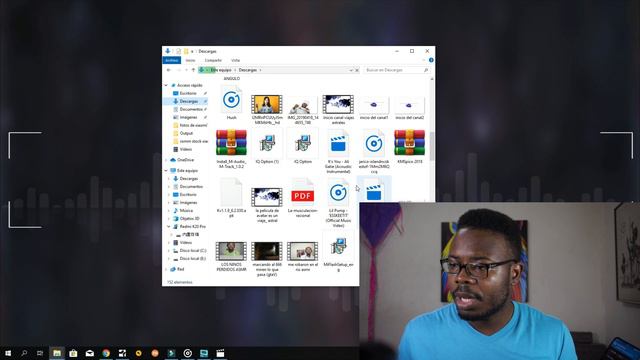Viewport: 640px width, 360px height.
Task: Open the Archivo ribbon tab
Action: pos(171,60)
